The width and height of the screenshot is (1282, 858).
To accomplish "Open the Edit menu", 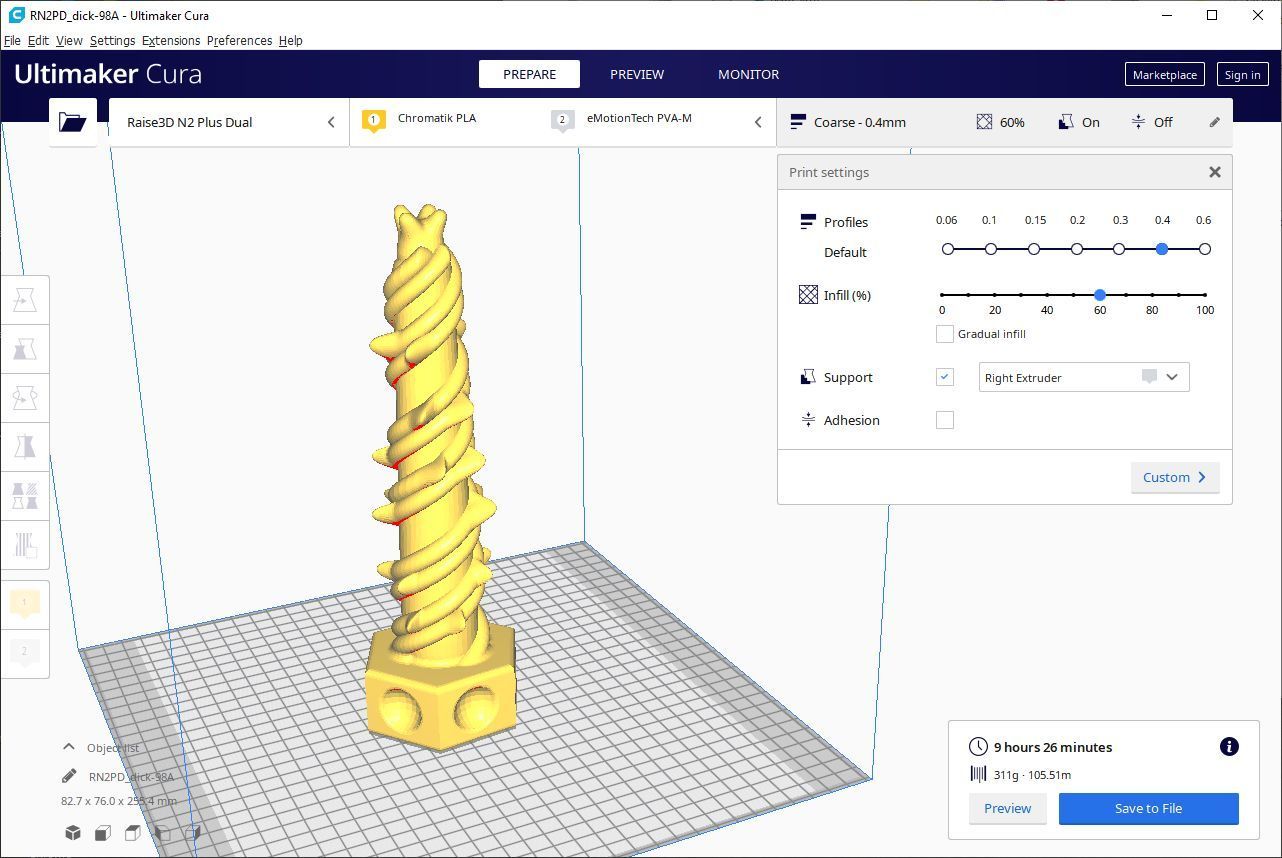I will coord(38,41).
